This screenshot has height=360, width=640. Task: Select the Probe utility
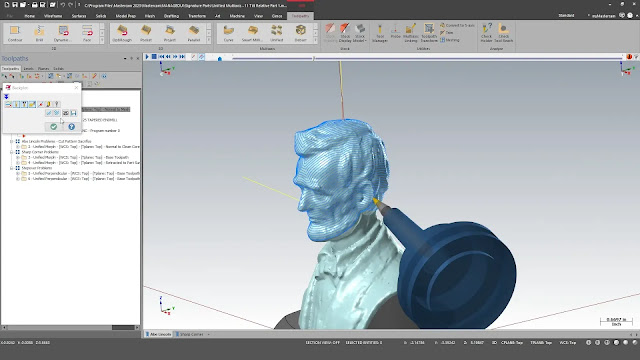[x=395, y=32]
